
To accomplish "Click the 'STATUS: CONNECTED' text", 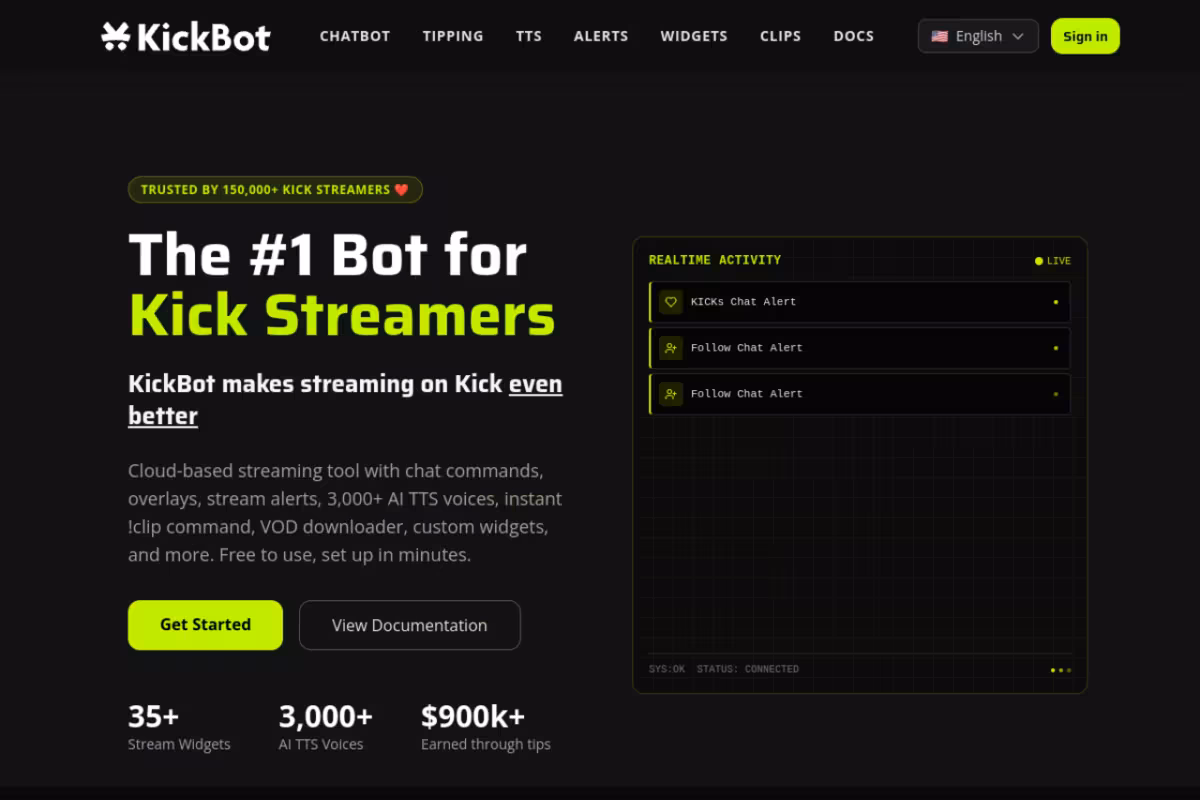I will click(x=748, y=669).
